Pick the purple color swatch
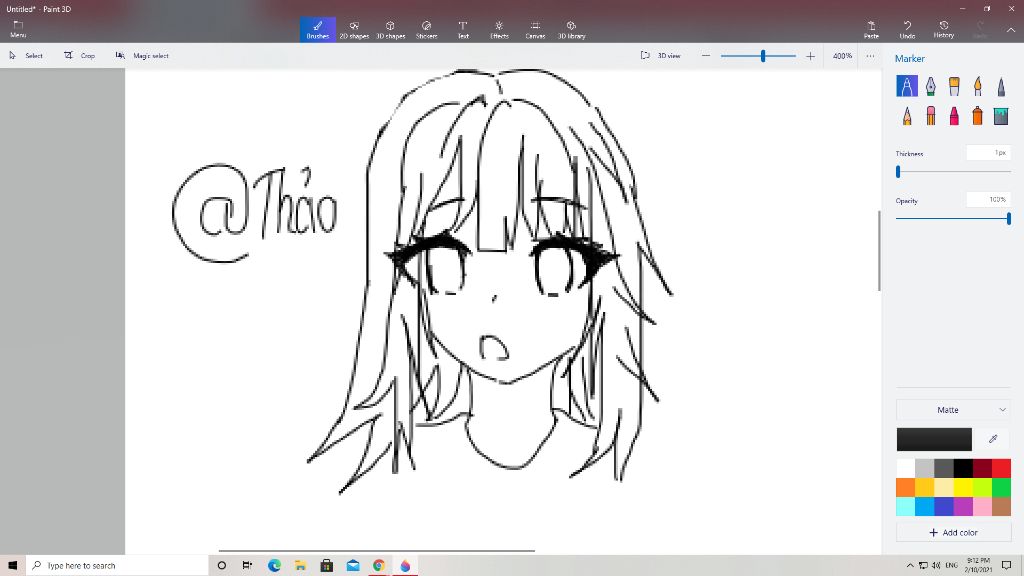The width and height of the screenshot is (1024, 576). tap(963, 506)
